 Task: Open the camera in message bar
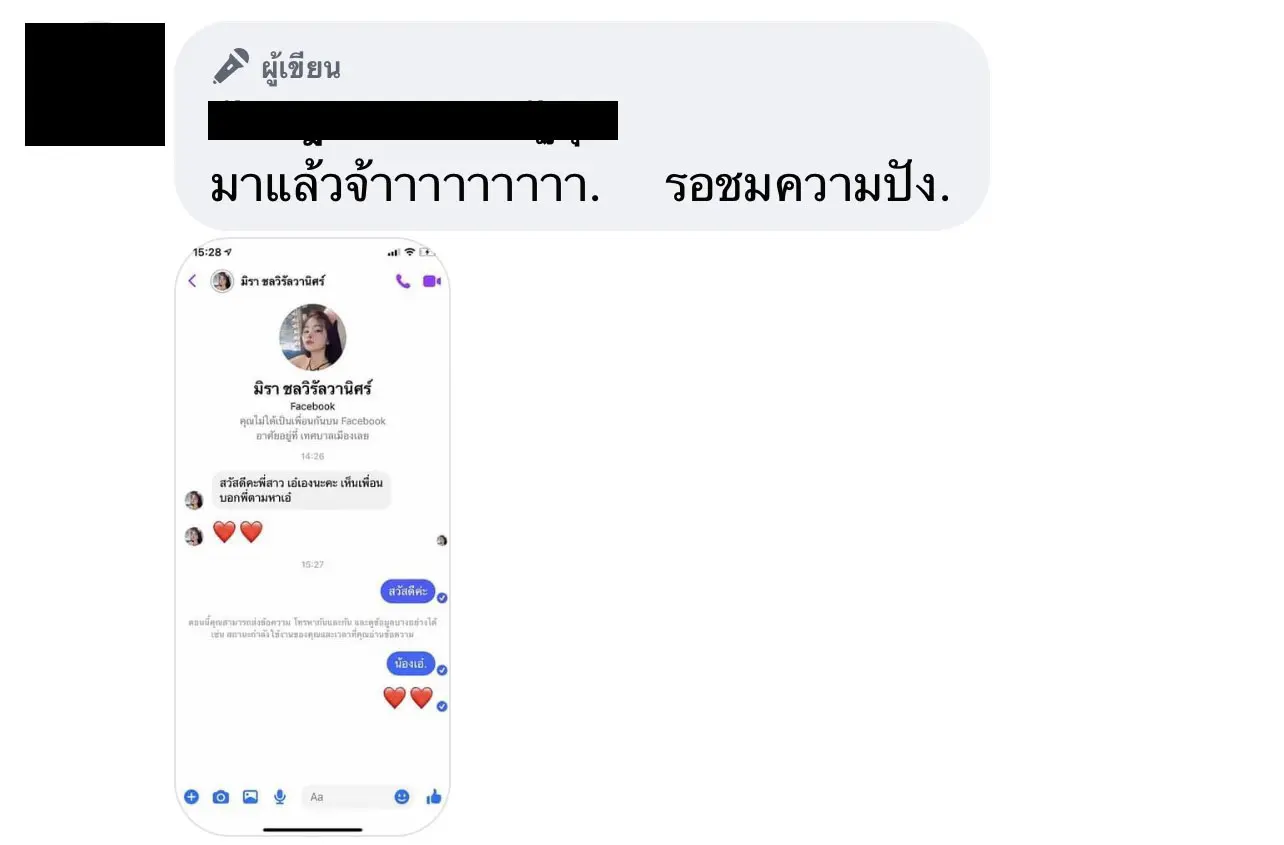221,797
